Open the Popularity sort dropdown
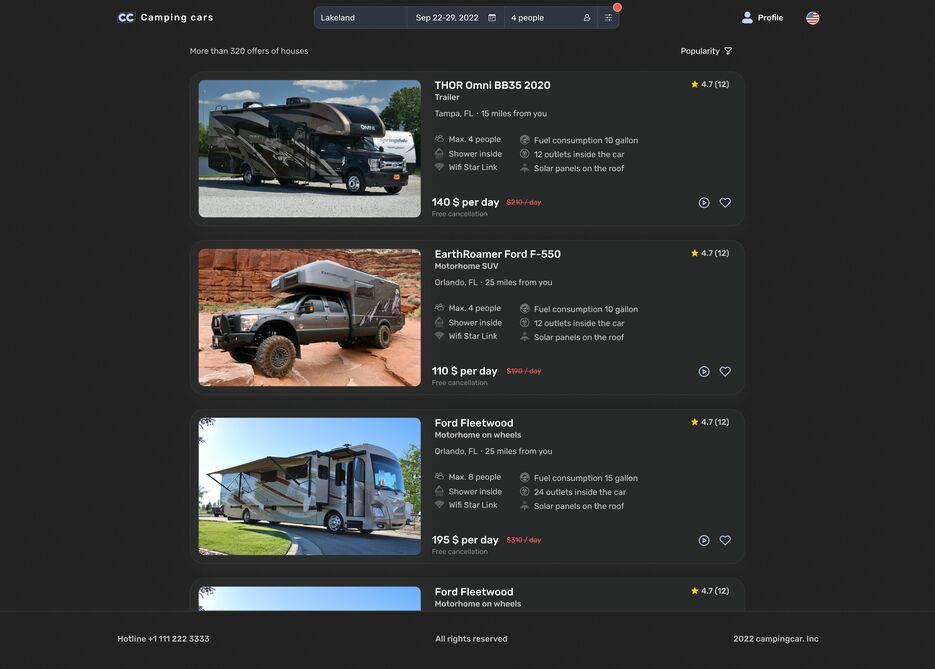Viewport: 935px width, 669px height. pos(706,51)
